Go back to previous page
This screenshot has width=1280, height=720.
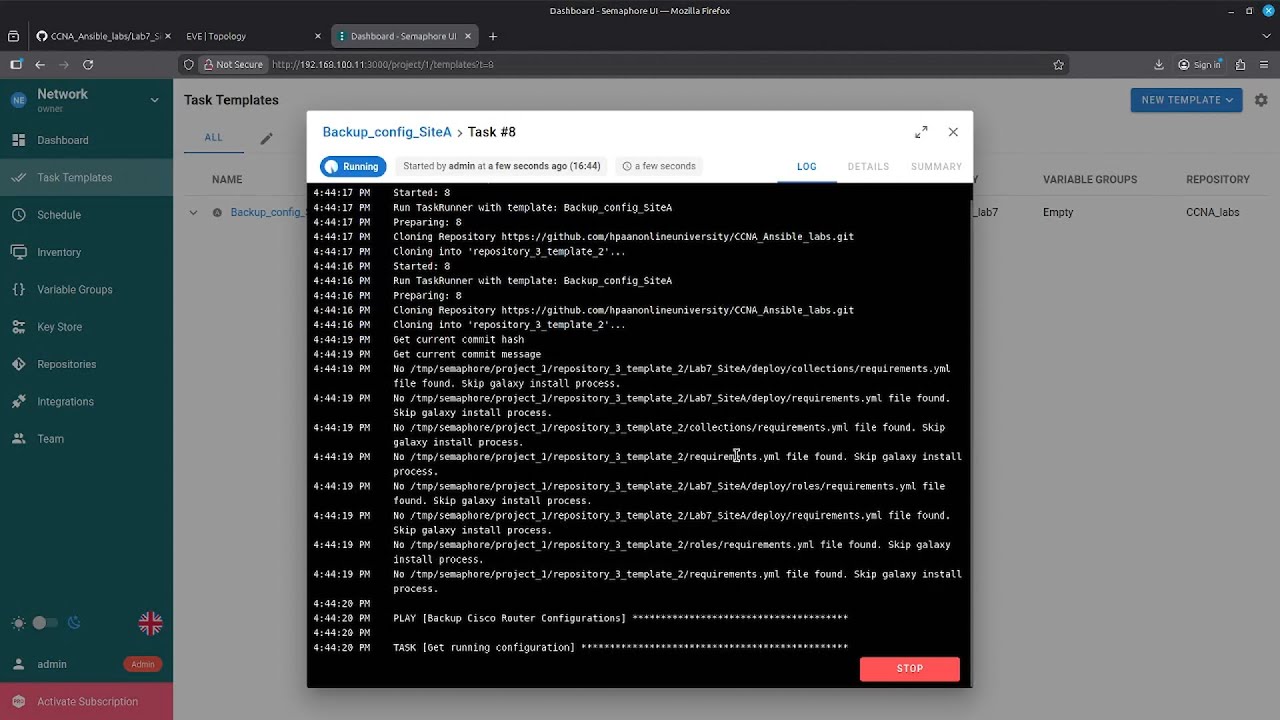click(x=40, y=64)
